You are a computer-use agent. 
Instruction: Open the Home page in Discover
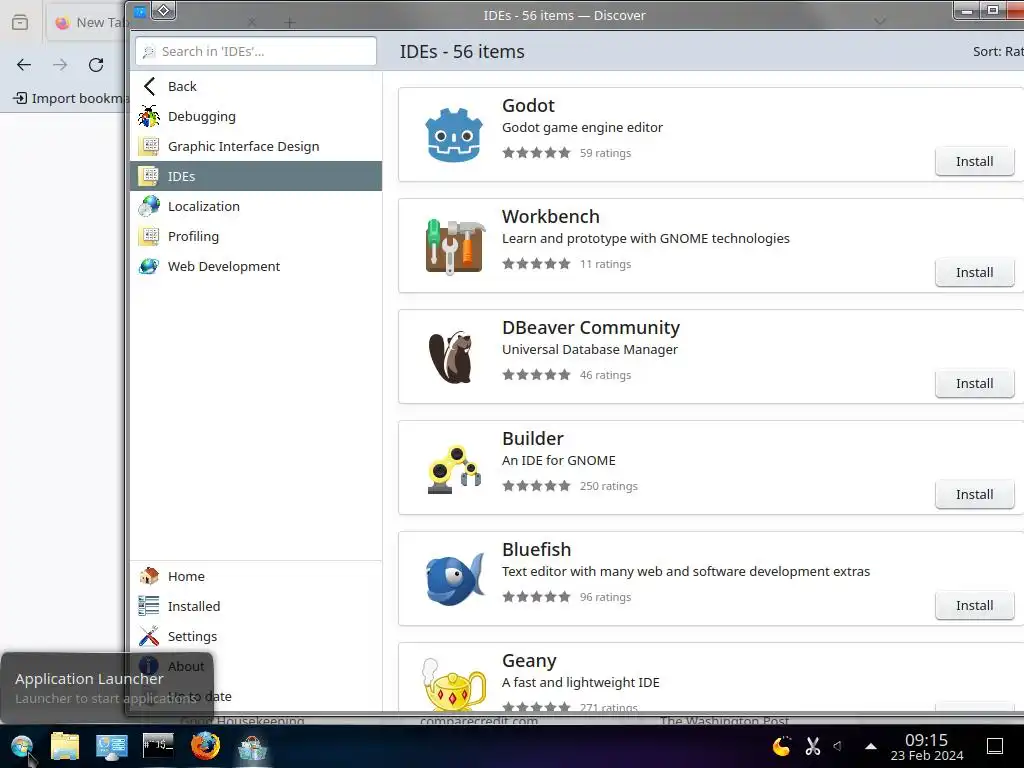point(256,576)
